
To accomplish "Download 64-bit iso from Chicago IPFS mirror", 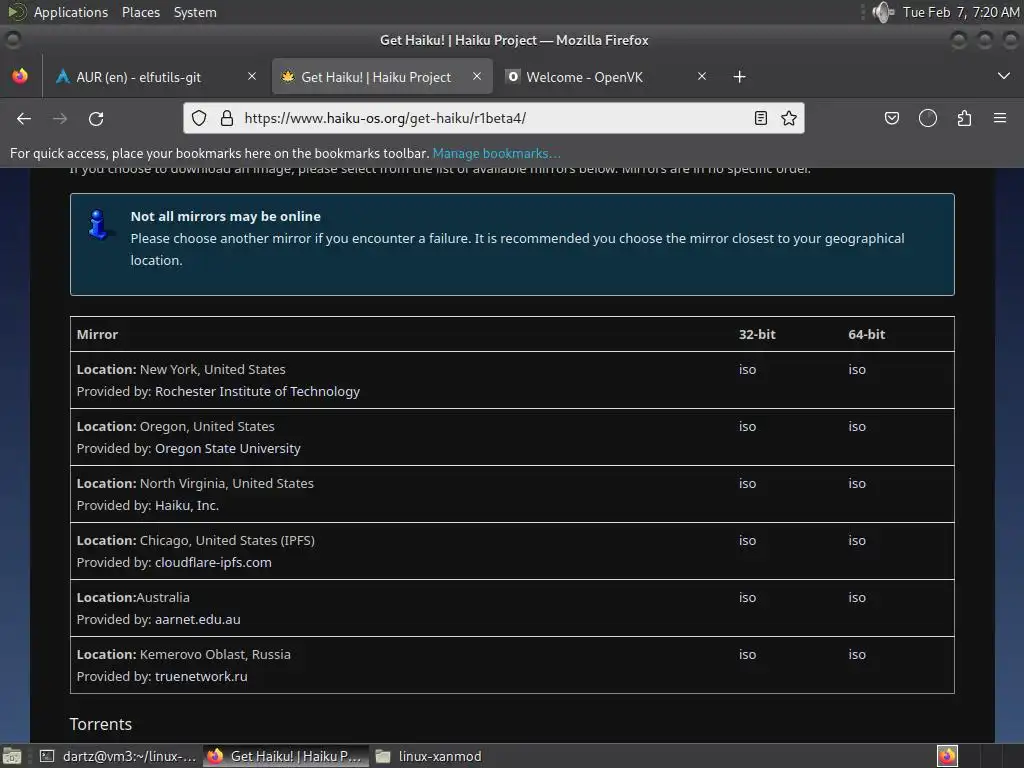I will [857, 541].
